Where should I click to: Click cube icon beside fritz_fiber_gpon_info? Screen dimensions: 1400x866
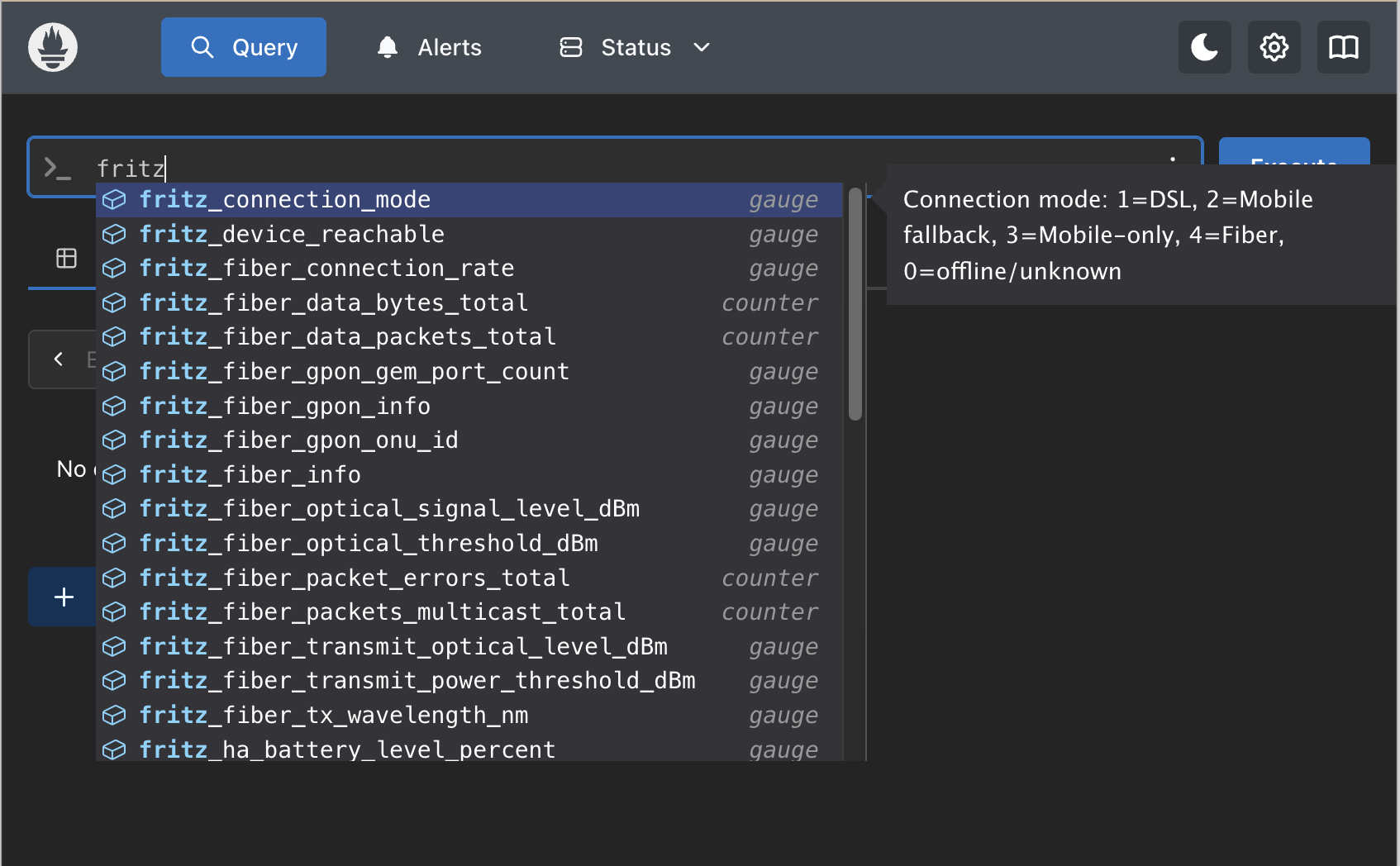tap(114, 407)
